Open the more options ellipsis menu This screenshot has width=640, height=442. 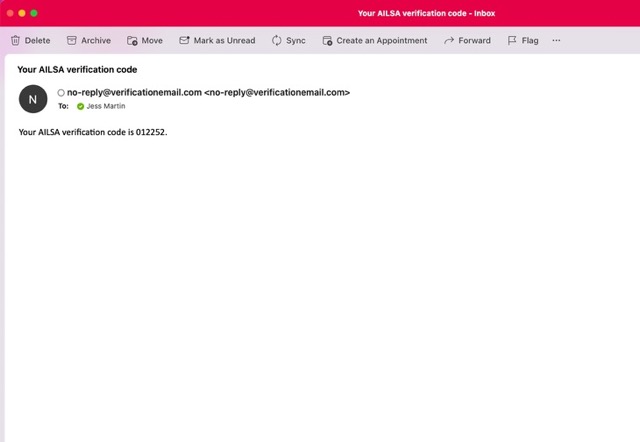pos(556,40)
